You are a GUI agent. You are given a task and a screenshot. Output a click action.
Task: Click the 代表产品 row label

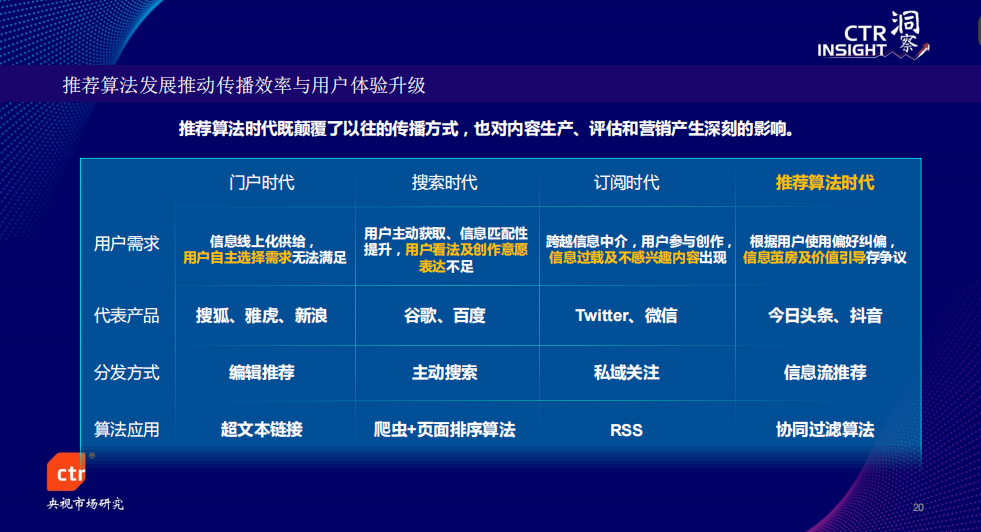pos(126,315)
